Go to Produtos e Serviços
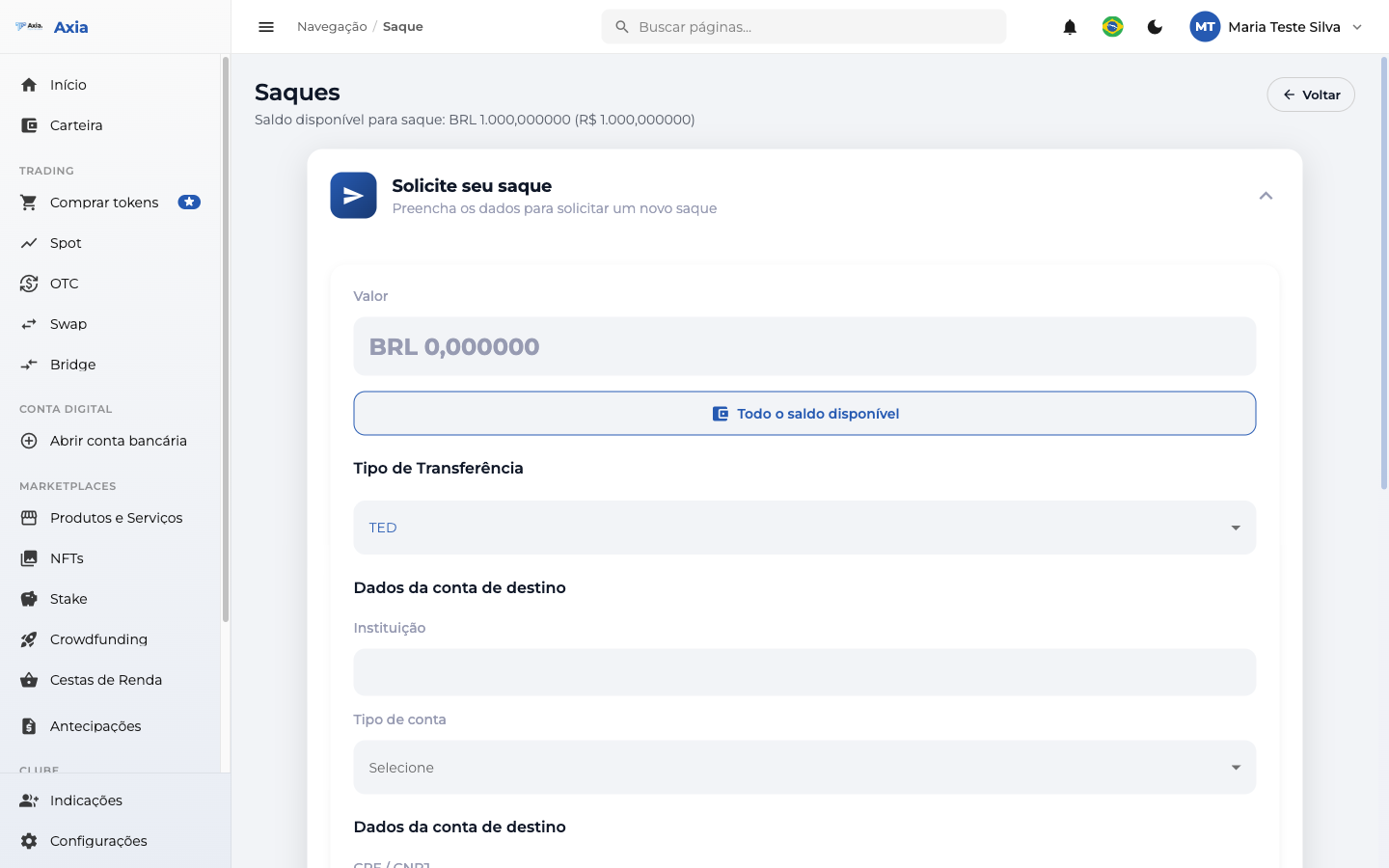1389x868 pixels. point(110,518)
